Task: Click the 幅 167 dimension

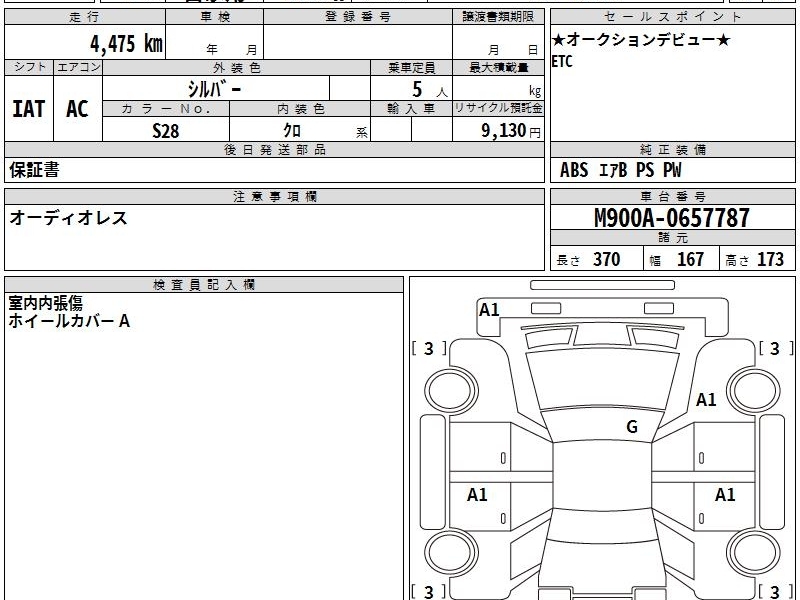Action: tap(677, 260)
